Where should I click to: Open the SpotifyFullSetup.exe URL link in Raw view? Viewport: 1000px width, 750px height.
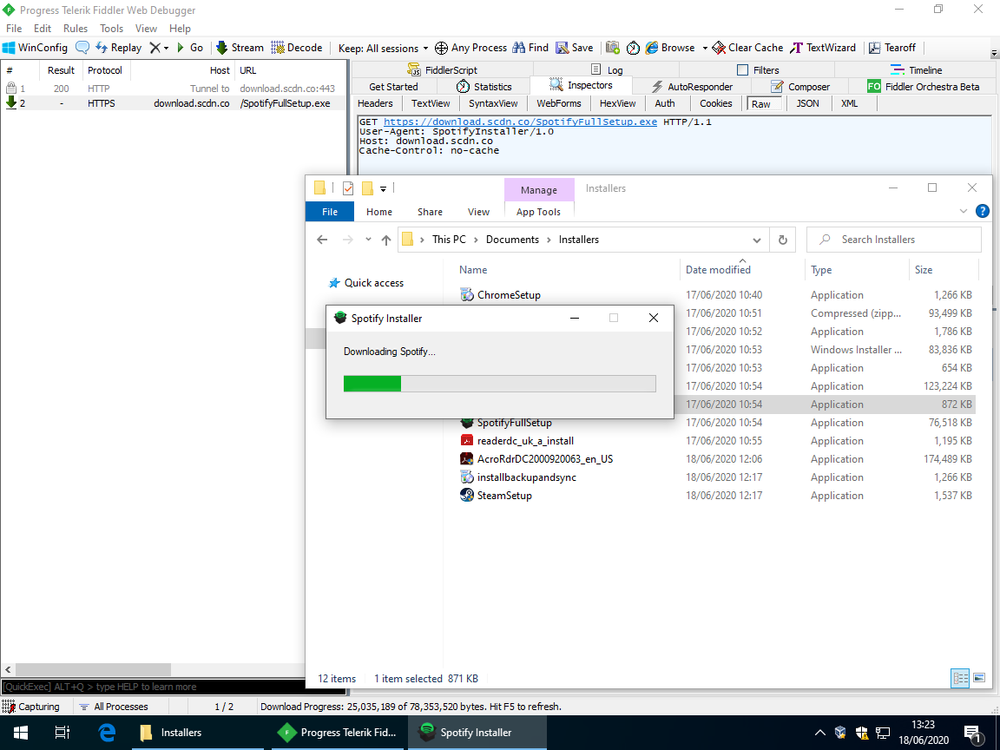point(520,121)
